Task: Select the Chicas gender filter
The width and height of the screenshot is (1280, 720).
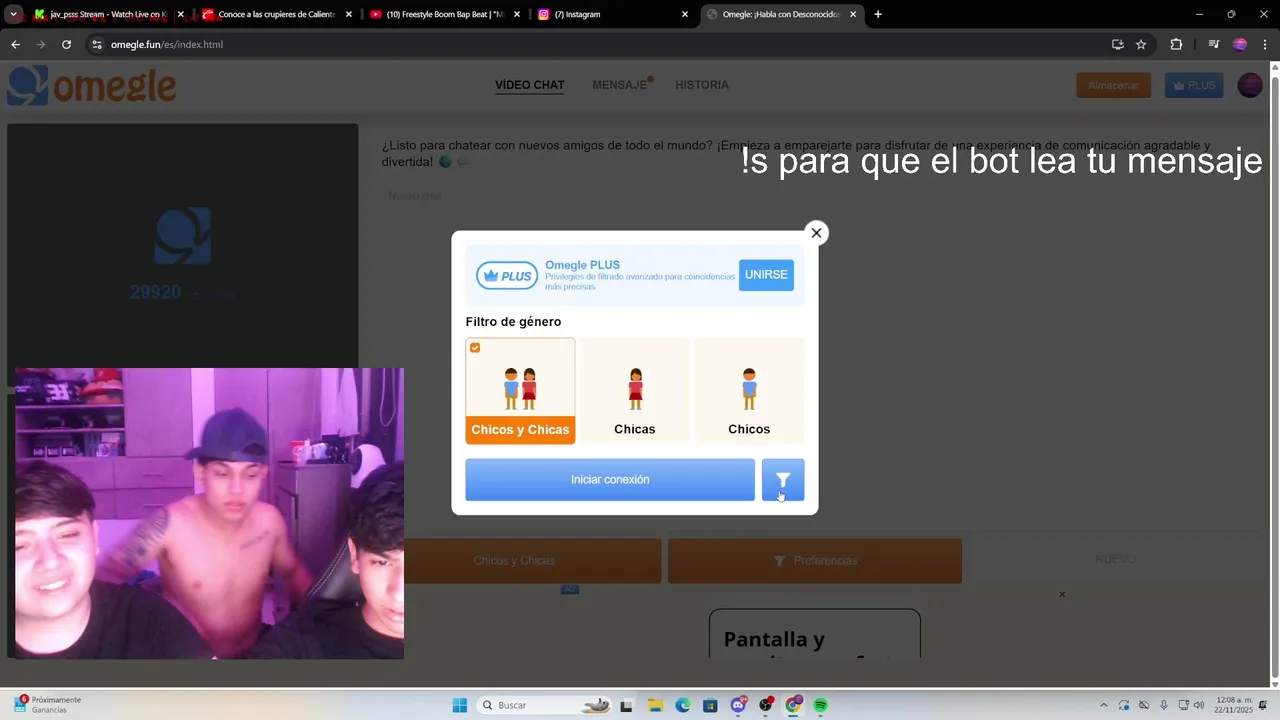Action: 635,391
